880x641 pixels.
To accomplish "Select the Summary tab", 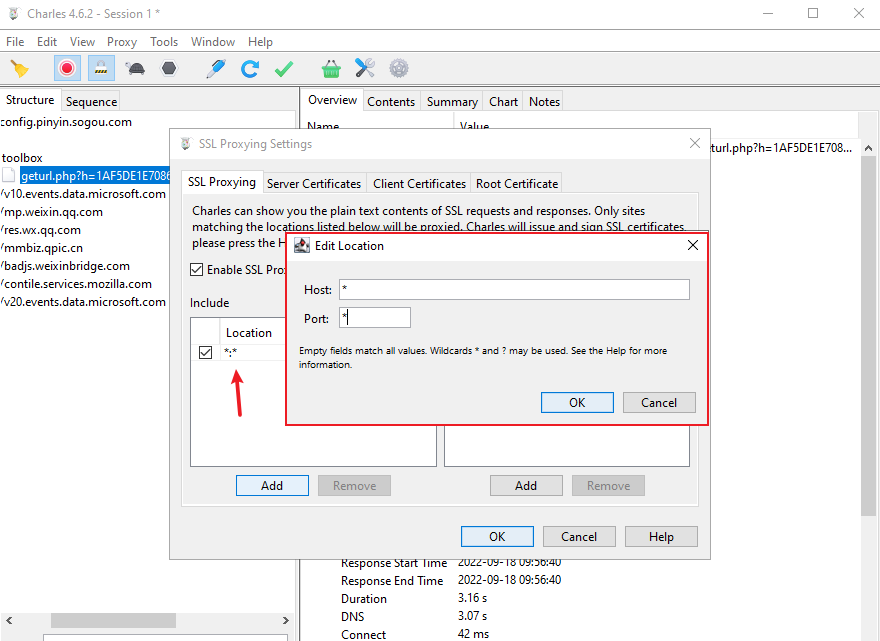I will [452, 102].
